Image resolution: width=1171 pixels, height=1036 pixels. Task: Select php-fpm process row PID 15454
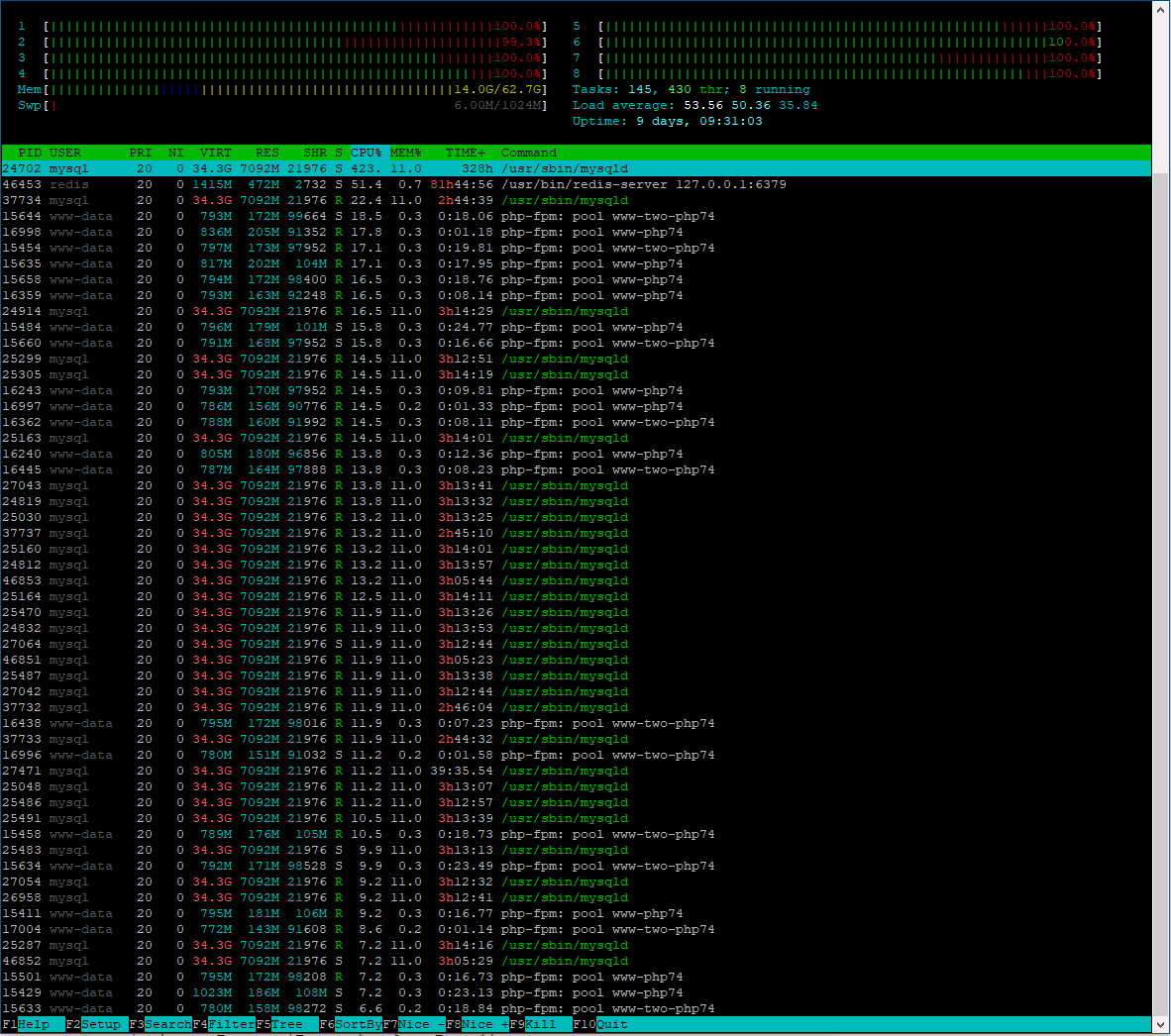tap(576, 248)
